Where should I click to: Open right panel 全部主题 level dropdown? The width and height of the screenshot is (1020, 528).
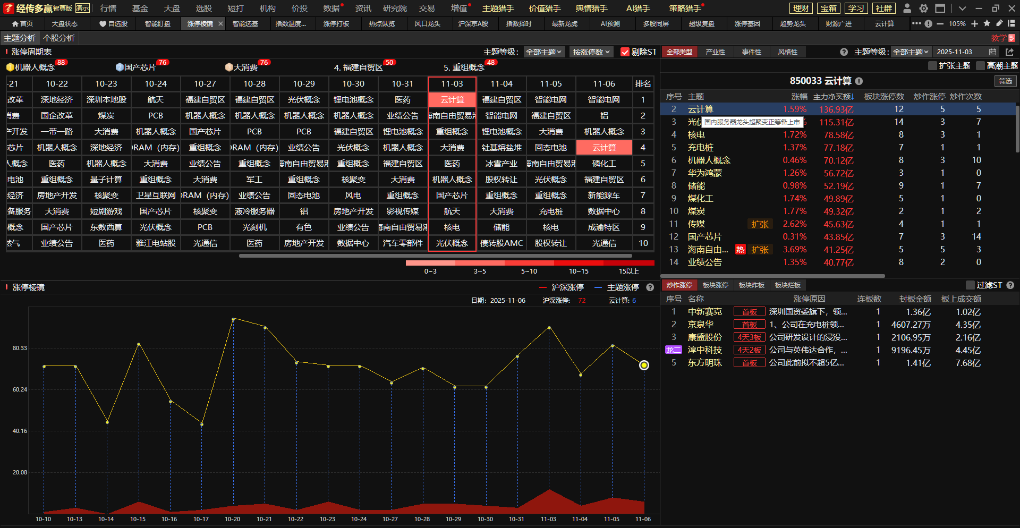click(x=910, y=51)
